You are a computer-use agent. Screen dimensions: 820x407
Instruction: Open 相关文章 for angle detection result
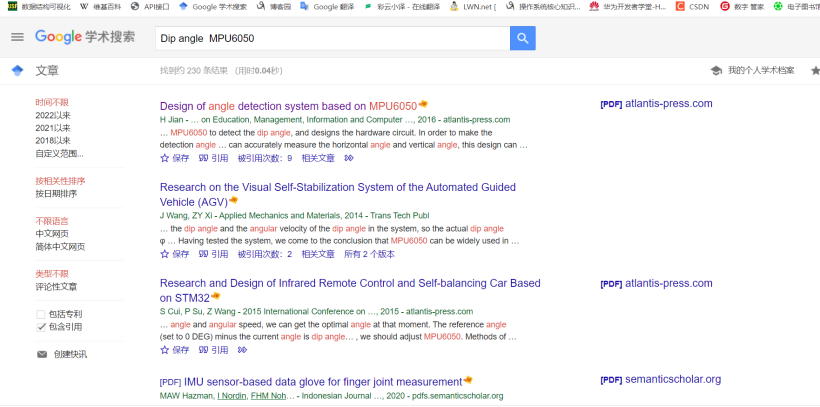(318, 158)
